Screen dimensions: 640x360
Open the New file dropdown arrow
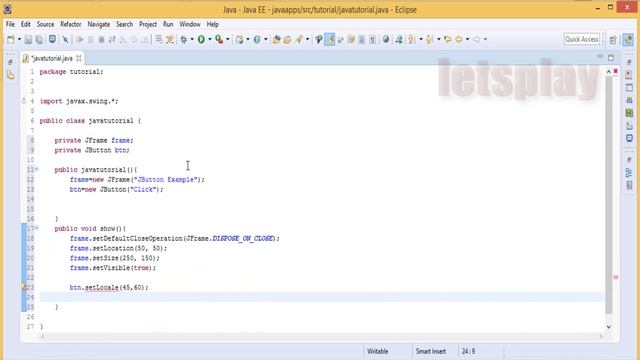[19, 39]
